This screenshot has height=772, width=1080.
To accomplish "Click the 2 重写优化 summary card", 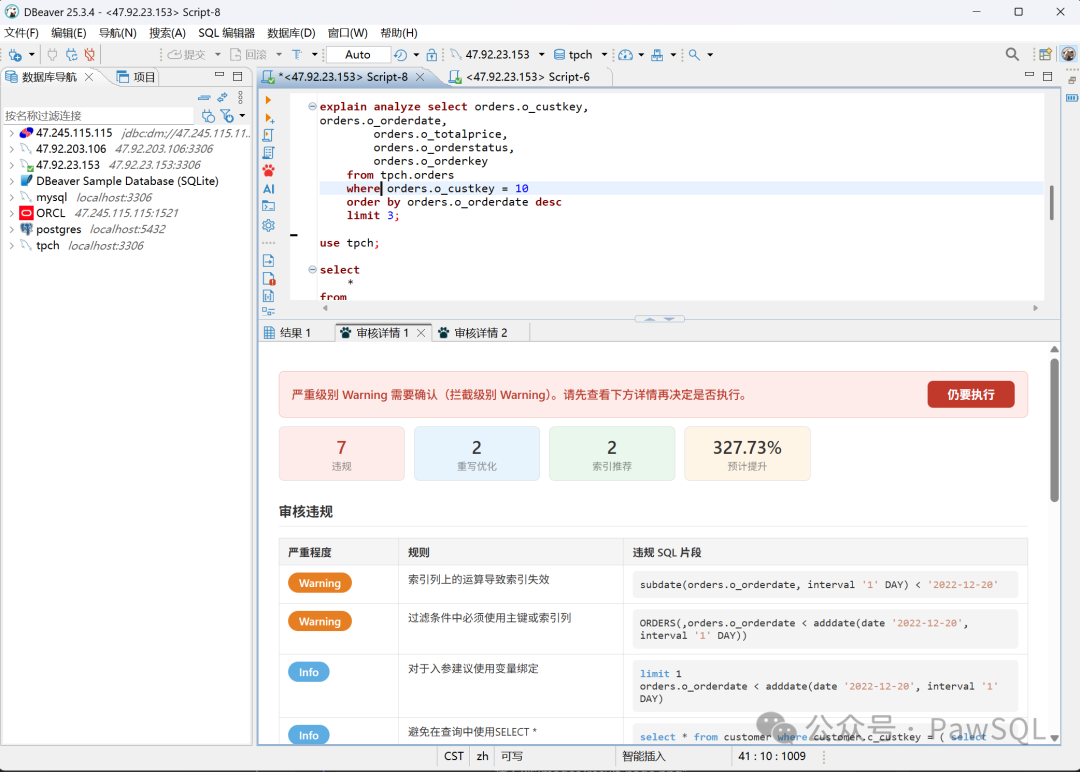I will [477, 453].
